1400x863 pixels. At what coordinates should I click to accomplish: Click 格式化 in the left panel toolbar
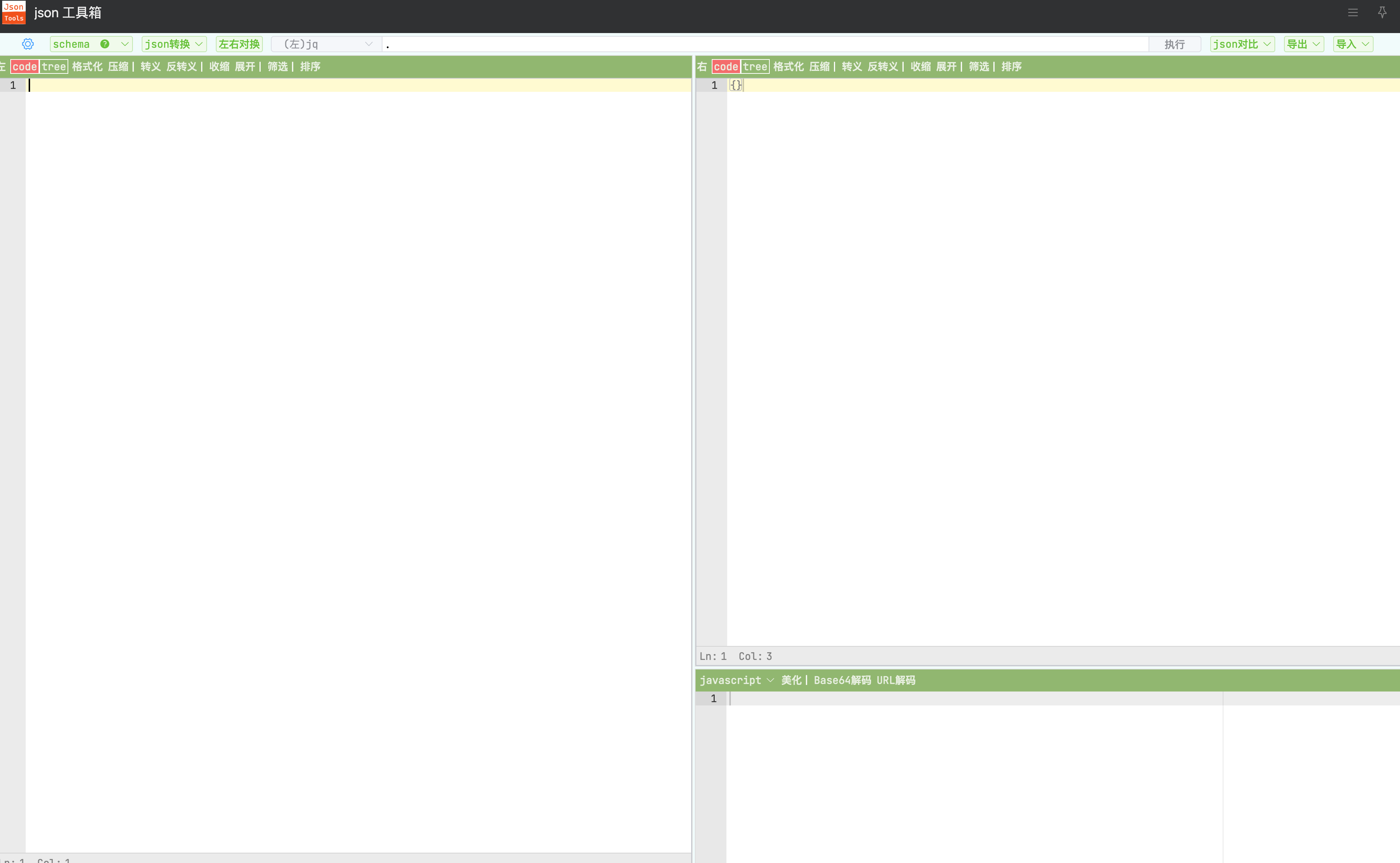(87, 67)
